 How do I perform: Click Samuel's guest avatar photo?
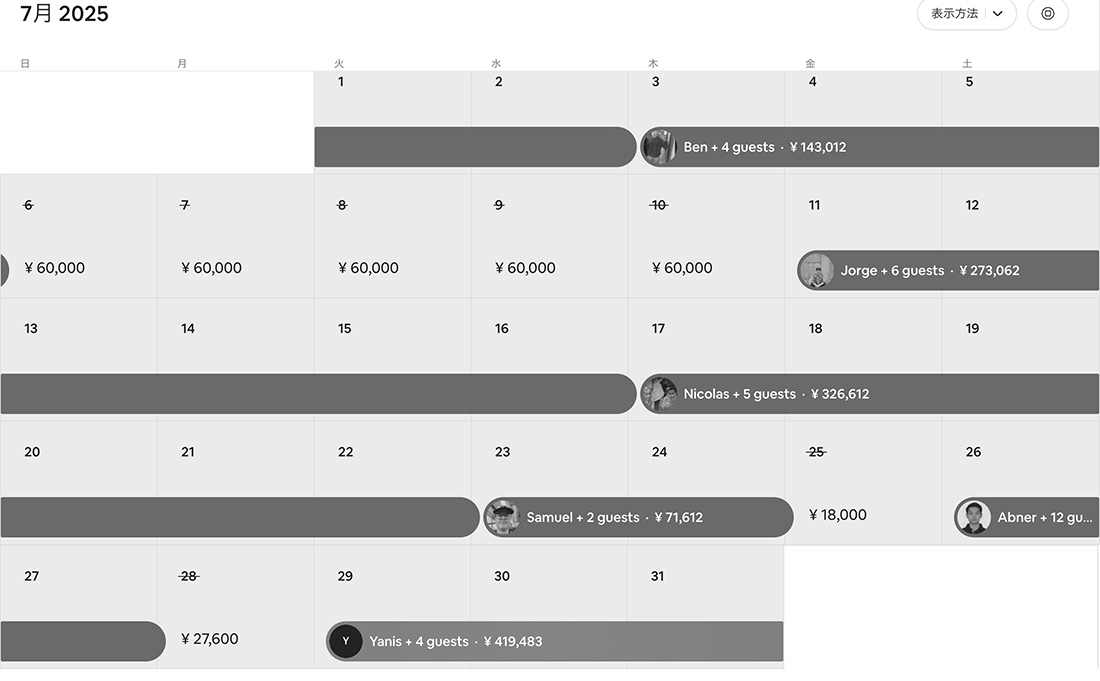pos(502,517)
